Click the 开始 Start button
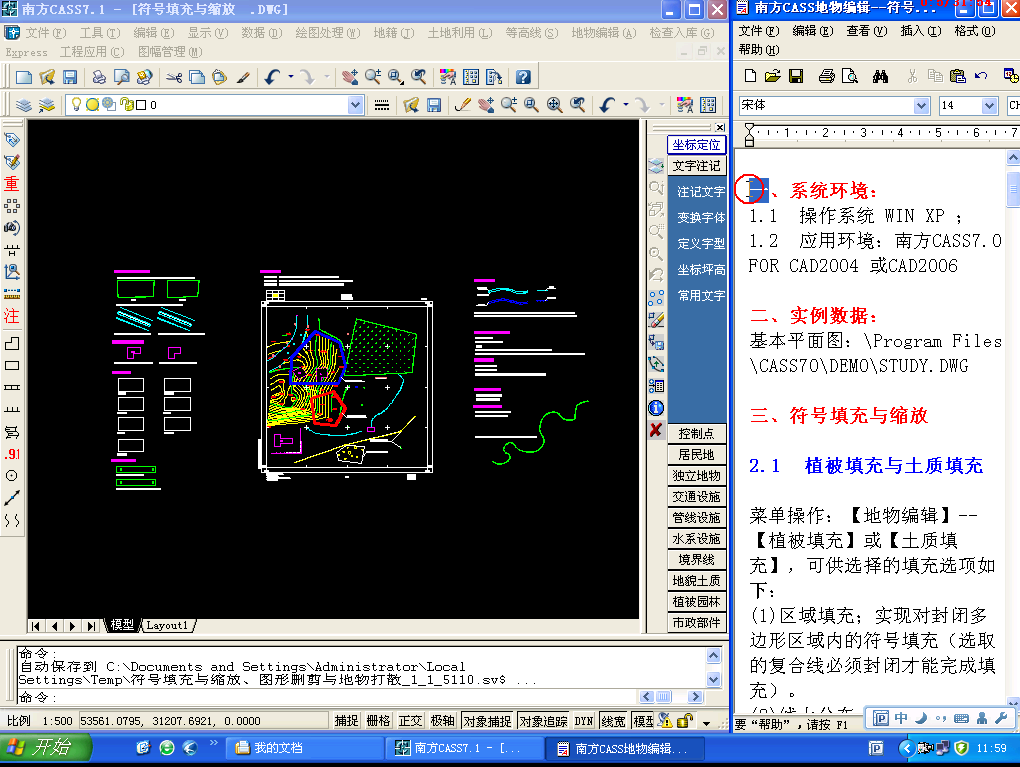 click(x=46, y=747)
